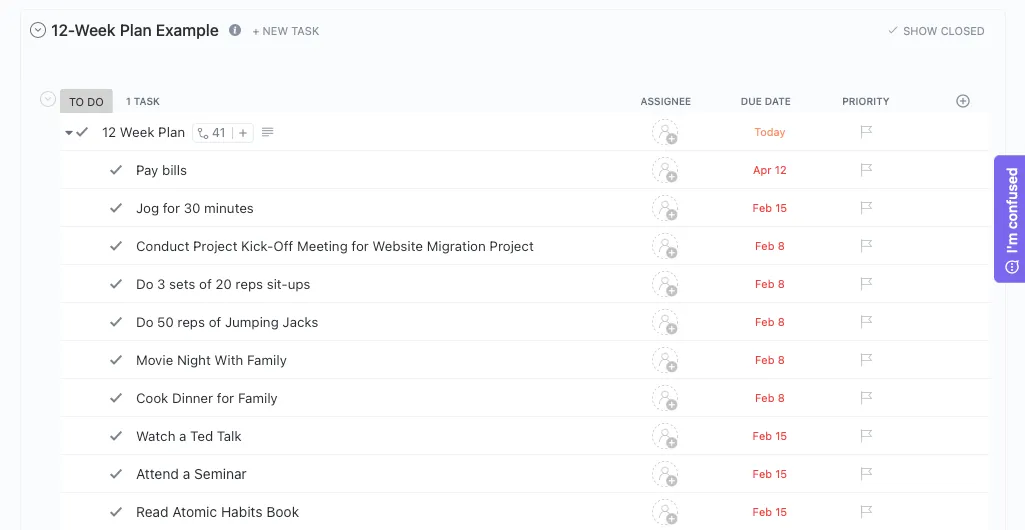1025x530 pixels.
Task: Sort by the DUE DATE column header
Action: tap(765, 101)
